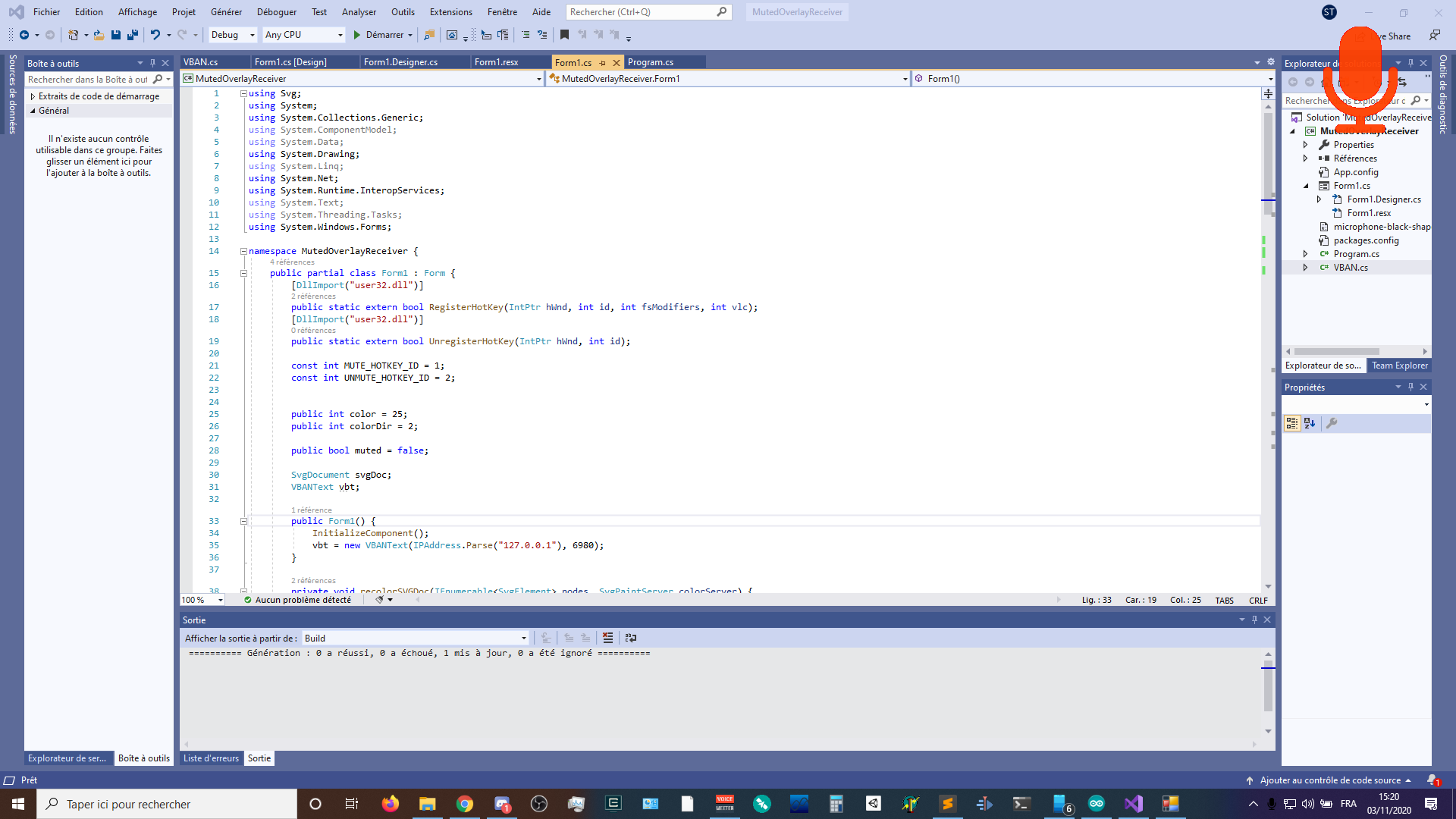
Task: Click the Alphabetical sort icon in Propriétés
Action: pyautogui.click(x=1310, y=423)
